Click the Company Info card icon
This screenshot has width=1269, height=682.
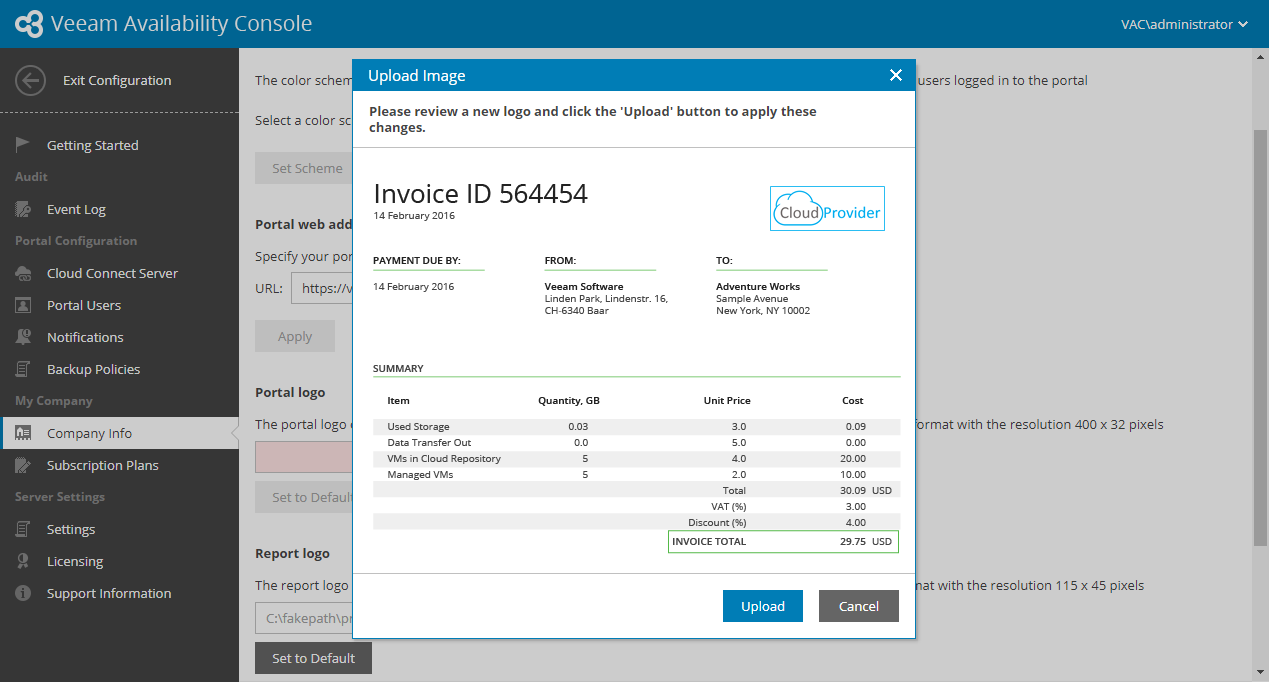click(23, 433)
